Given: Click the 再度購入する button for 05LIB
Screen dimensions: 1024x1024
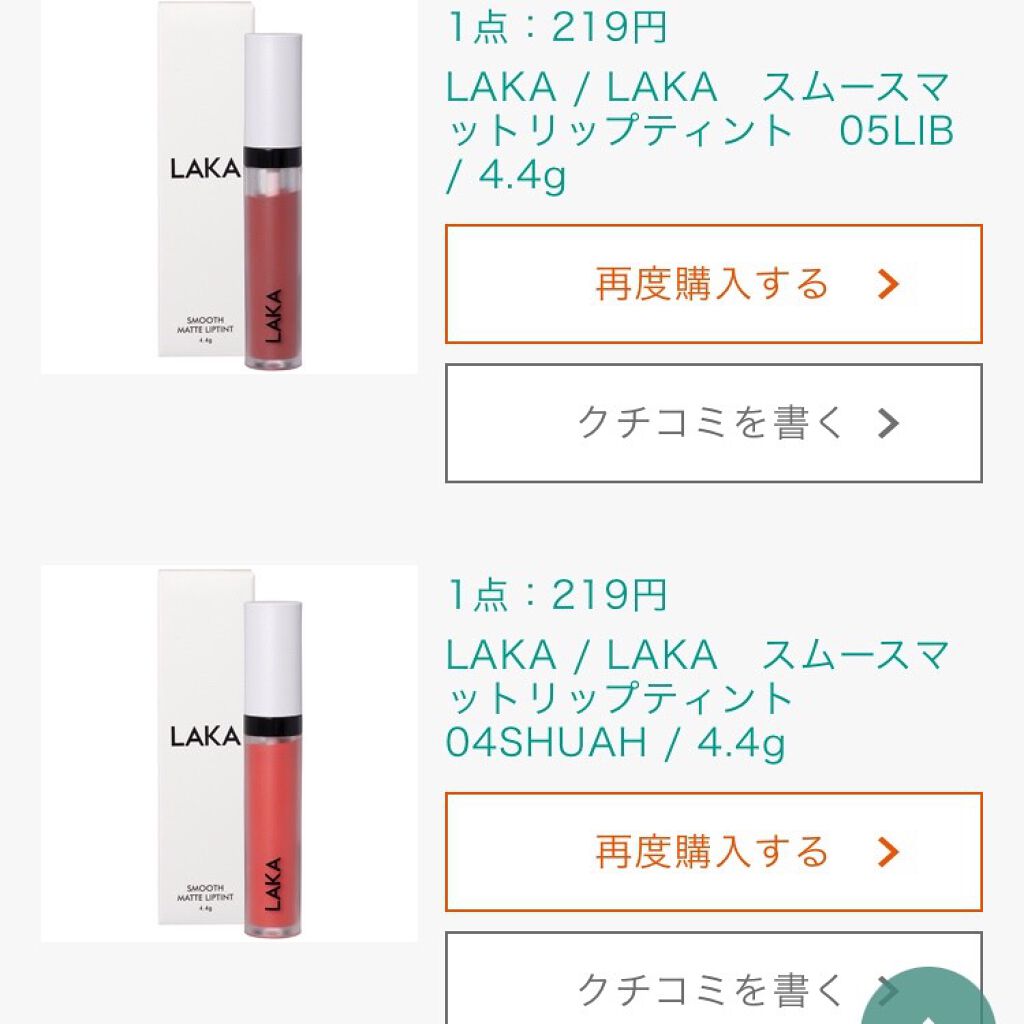Looking at the screenshot, I should pyautogui.click(x=713, y=285).
